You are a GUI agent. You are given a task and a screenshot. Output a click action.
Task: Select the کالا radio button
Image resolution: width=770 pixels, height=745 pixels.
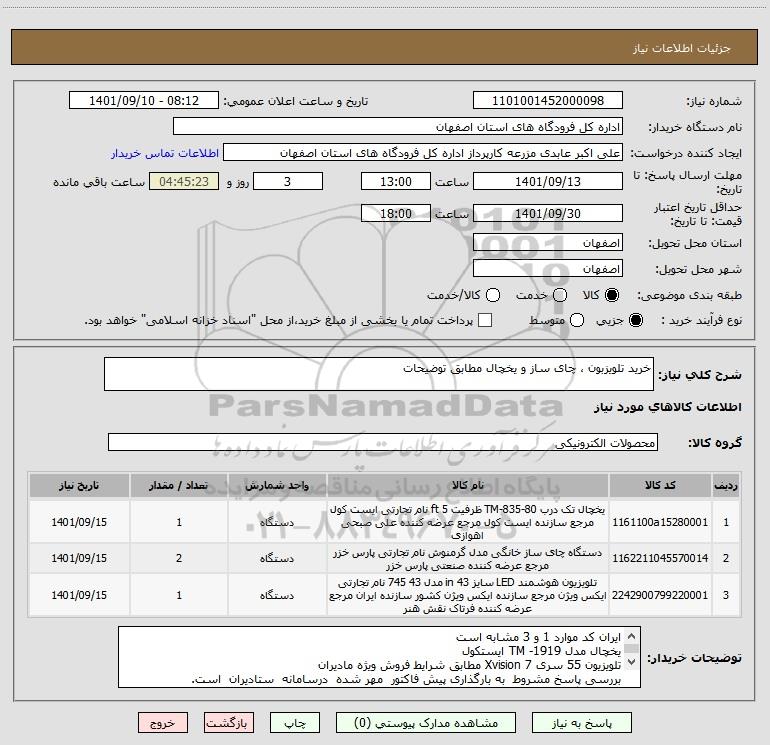[x=612, y=295]
